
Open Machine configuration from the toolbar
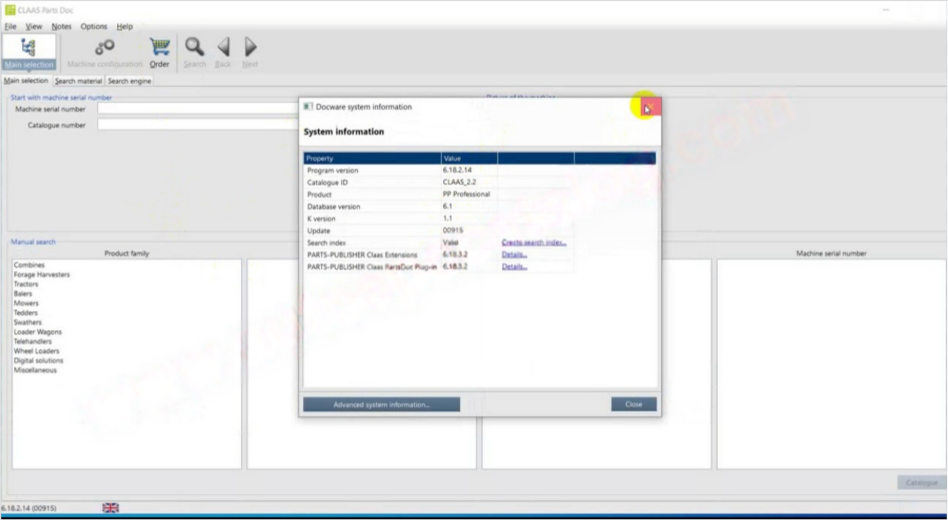pos(104,52)
